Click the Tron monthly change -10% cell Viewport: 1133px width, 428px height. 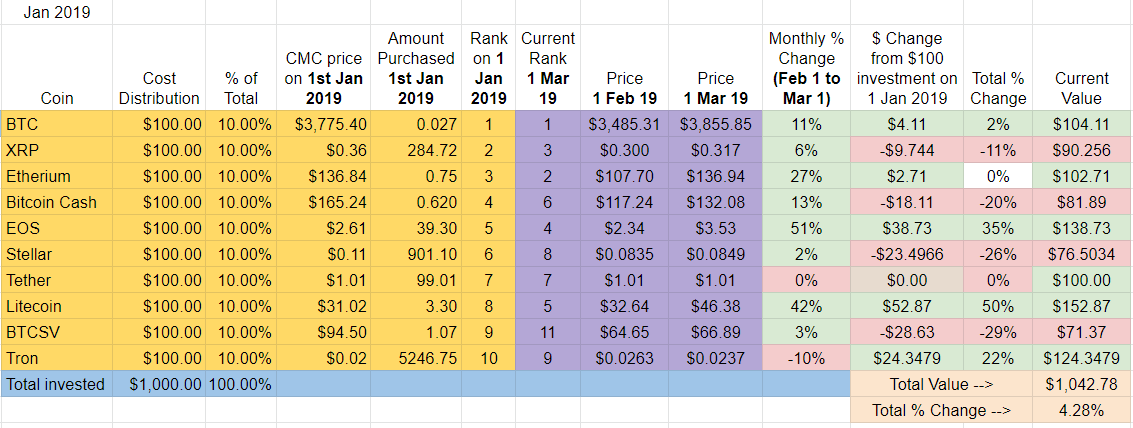806,358
